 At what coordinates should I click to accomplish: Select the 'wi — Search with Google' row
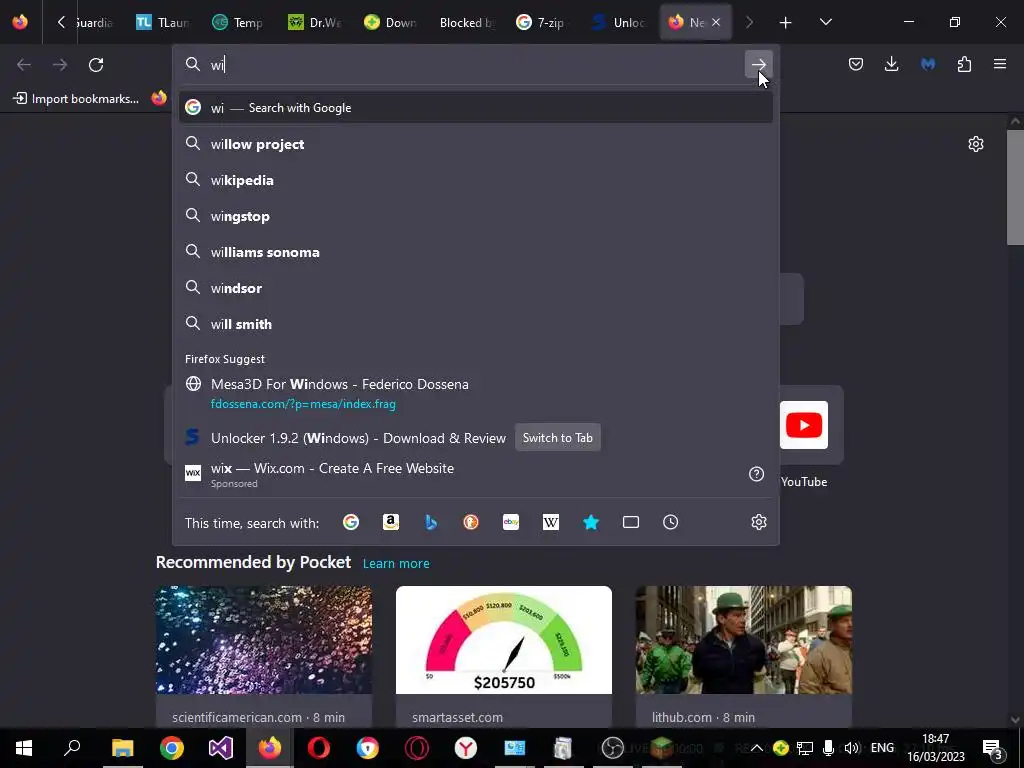point(475,108)
